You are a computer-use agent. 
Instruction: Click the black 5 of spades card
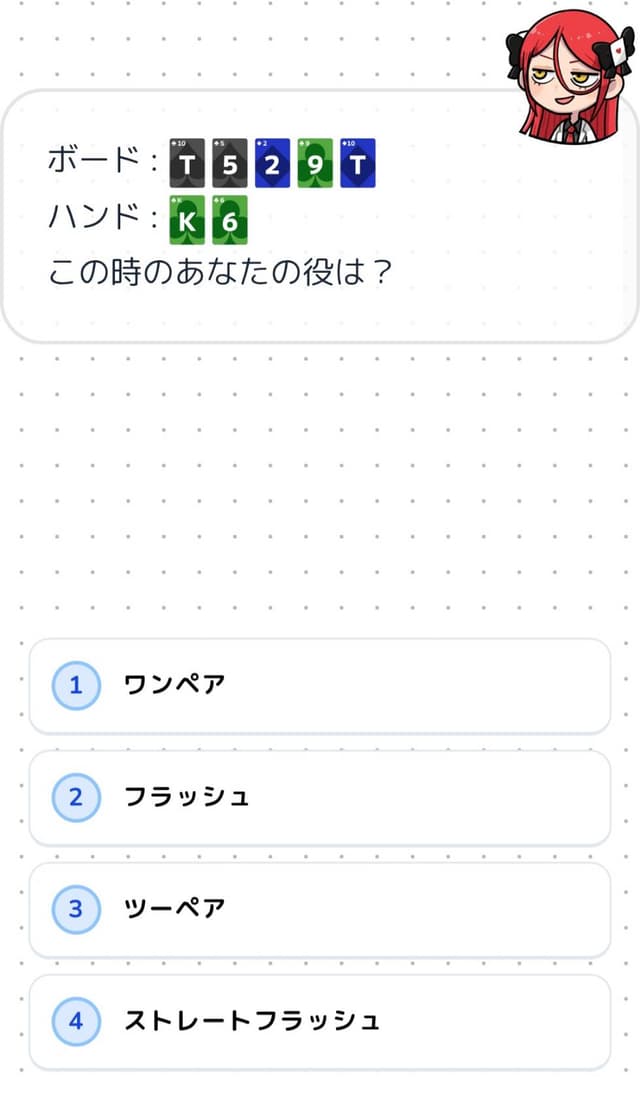tap(230, 163)
